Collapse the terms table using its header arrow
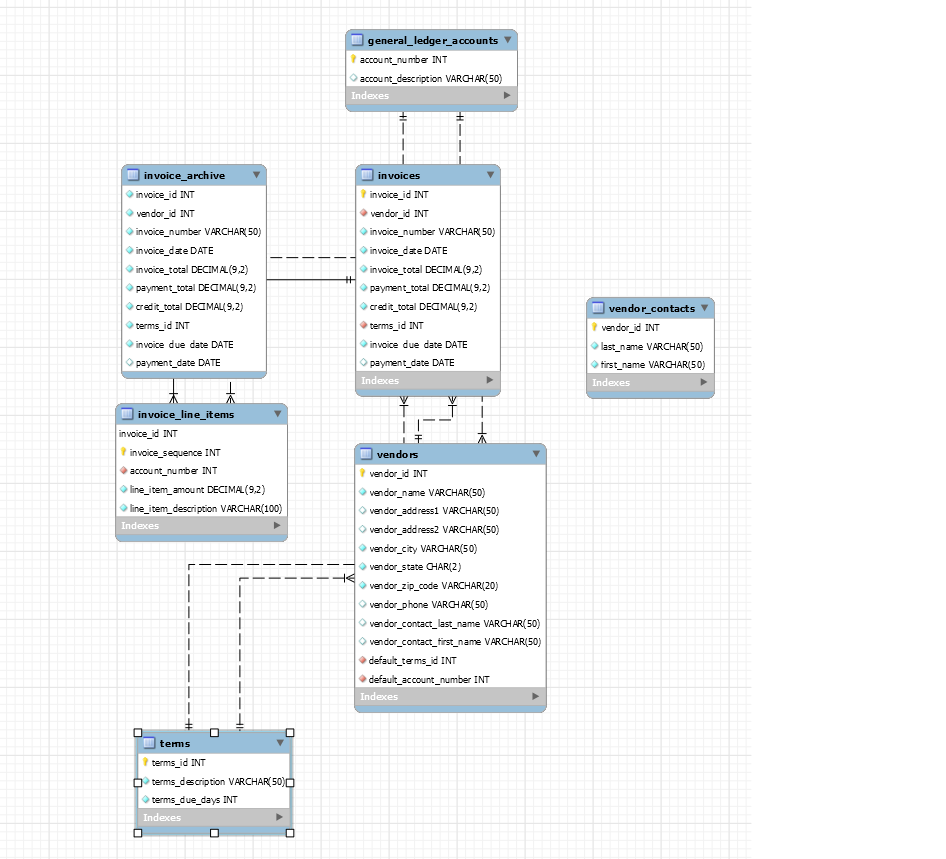The image size is (946, 859). point(280,743)
